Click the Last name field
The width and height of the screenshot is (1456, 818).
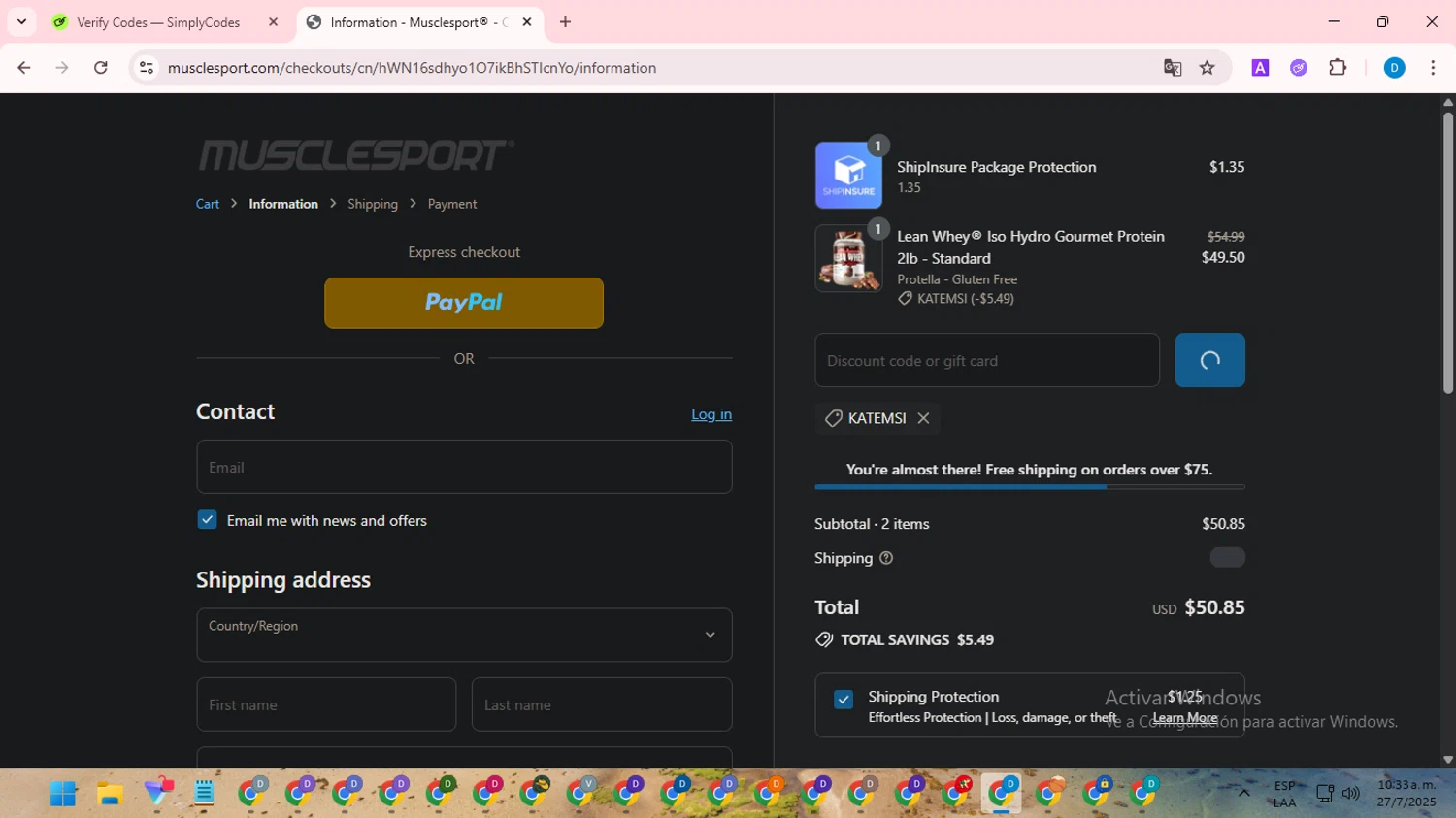coord(602,704)
